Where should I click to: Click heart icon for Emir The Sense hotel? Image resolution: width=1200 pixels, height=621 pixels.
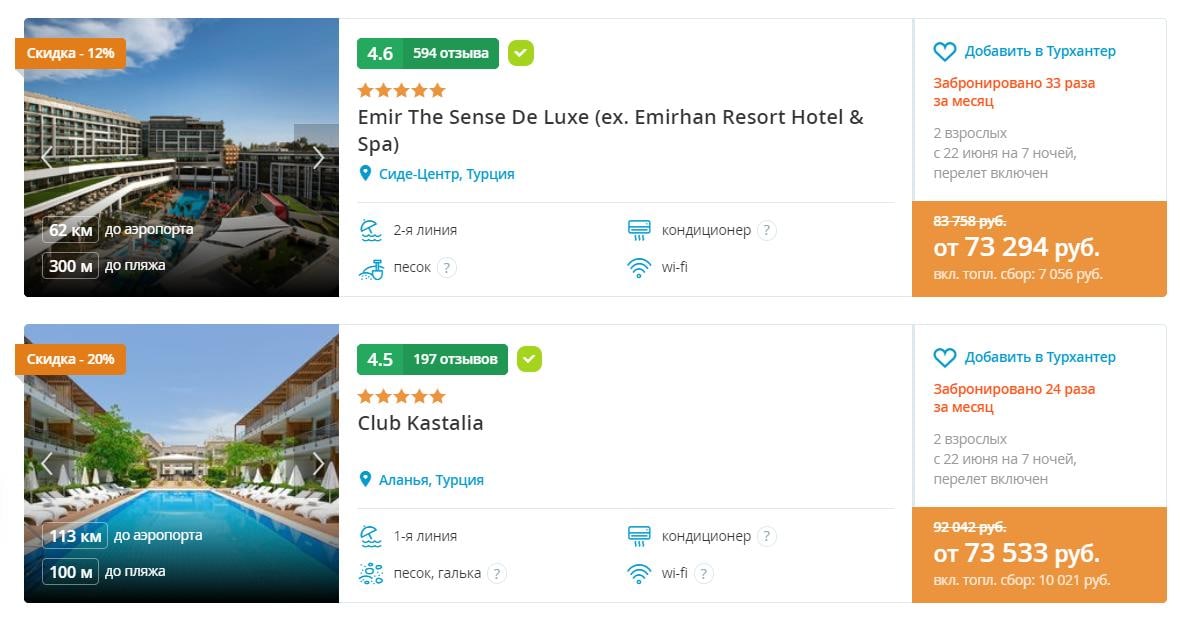point(945,51)
